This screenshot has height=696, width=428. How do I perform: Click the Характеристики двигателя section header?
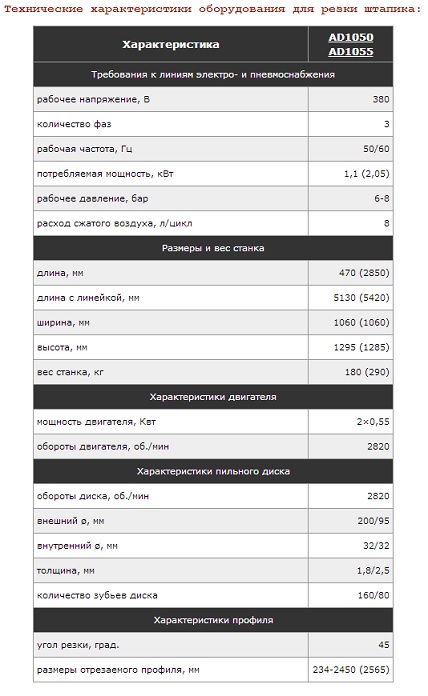(213, 397)
